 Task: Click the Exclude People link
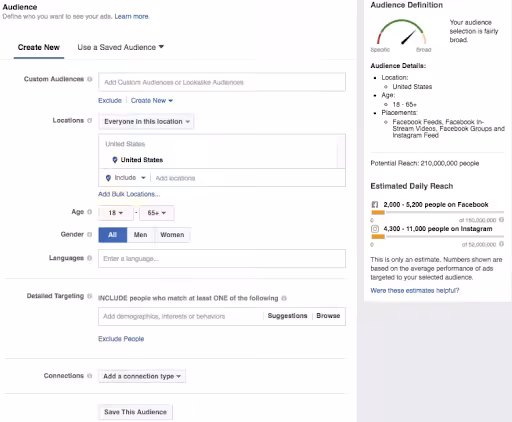click(121, 339)
